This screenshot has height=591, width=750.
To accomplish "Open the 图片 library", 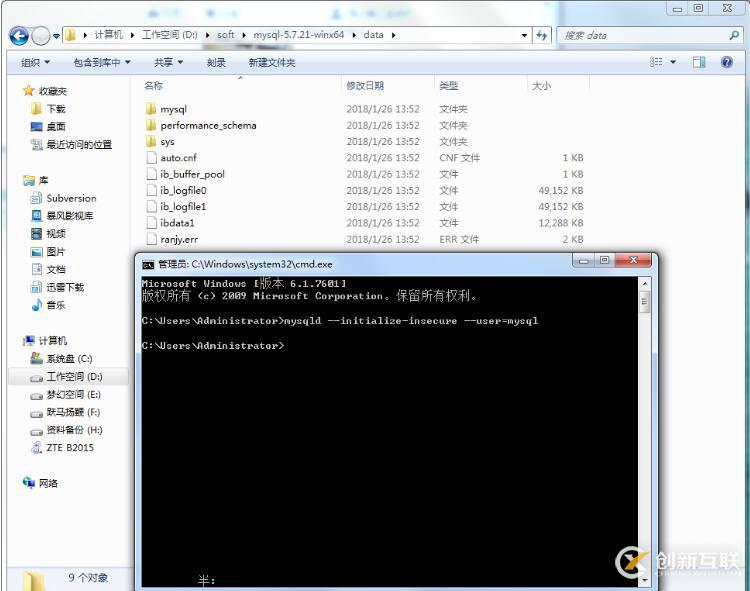I will 55,252.
